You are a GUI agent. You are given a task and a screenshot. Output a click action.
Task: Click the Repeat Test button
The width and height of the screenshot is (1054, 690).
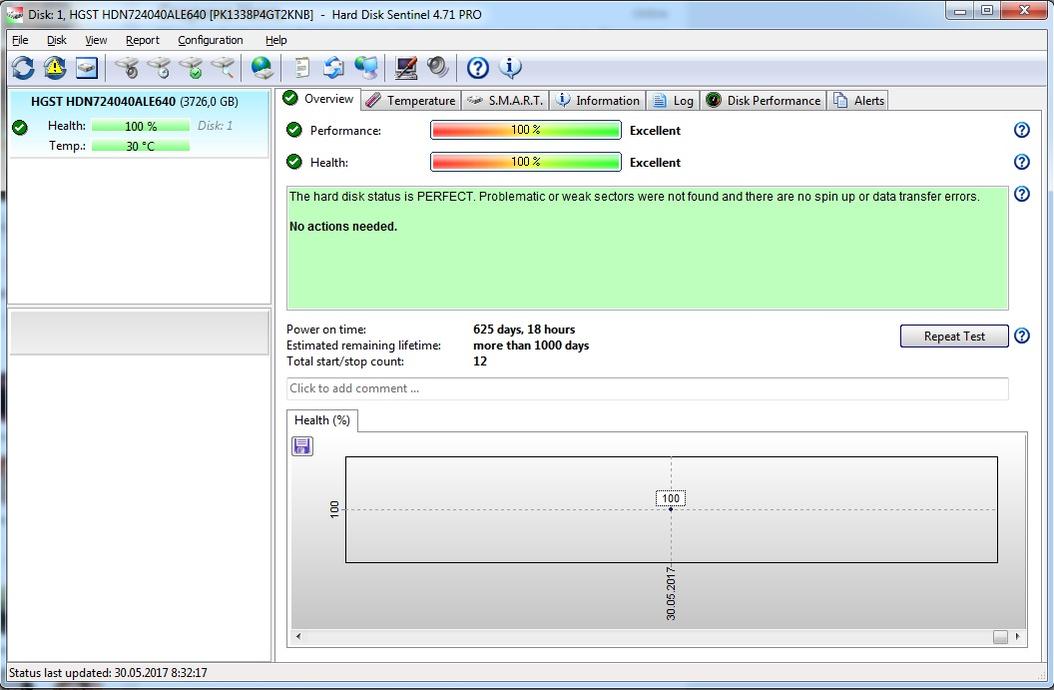pyautogui.click(x=954, y=336)
